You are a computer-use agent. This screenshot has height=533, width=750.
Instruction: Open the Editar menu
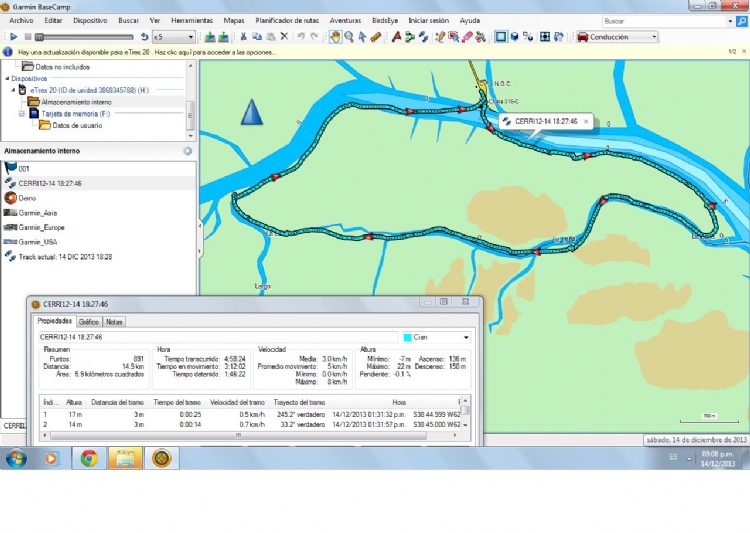(x=53, y=21)
